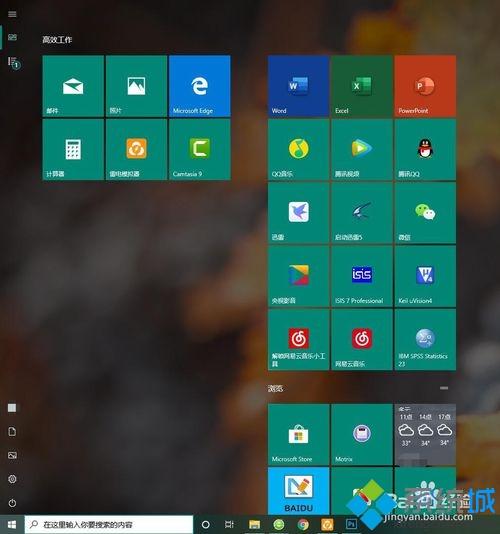The height and width of the screenshot is (534, 500).
Task: Launch the 雷电模拟器 emulator tile
Action: coord(137,149)
